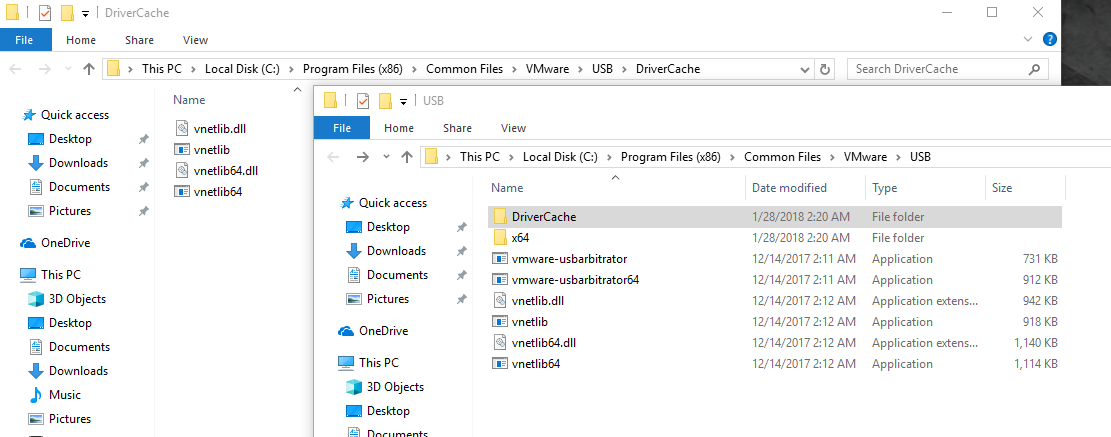
Task: Click USB breadcrumb in DriverCache address bar
Action: (x=602, y=69)
